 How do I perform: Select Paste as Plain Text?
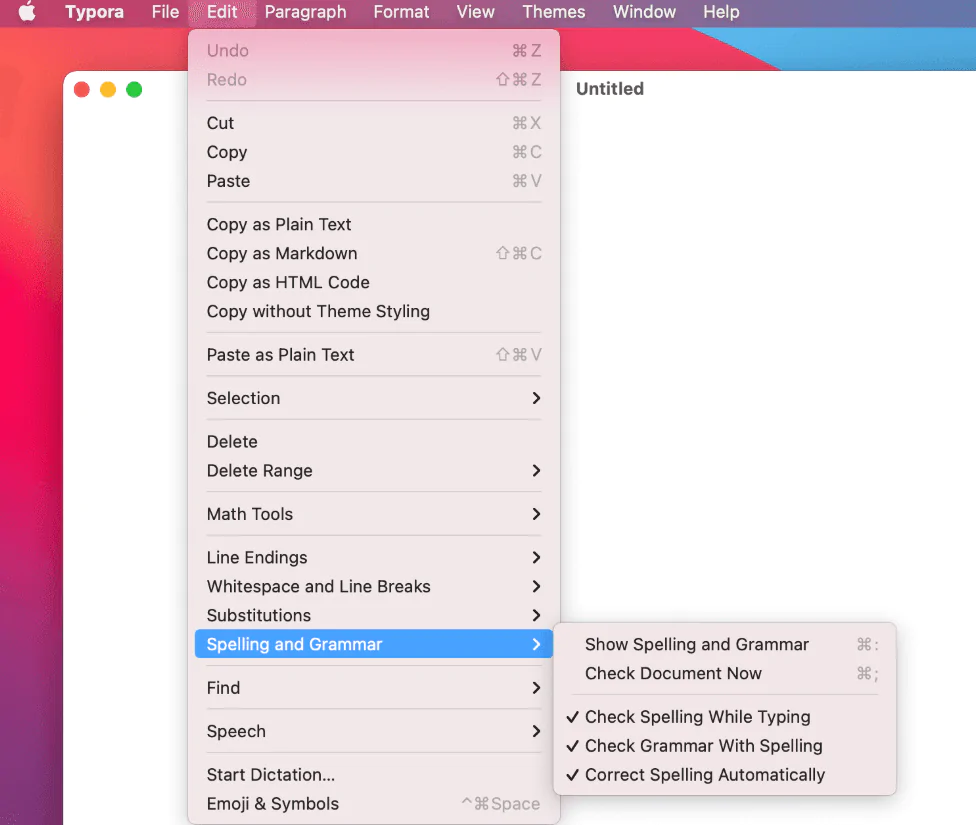click(x=280, y=355)
